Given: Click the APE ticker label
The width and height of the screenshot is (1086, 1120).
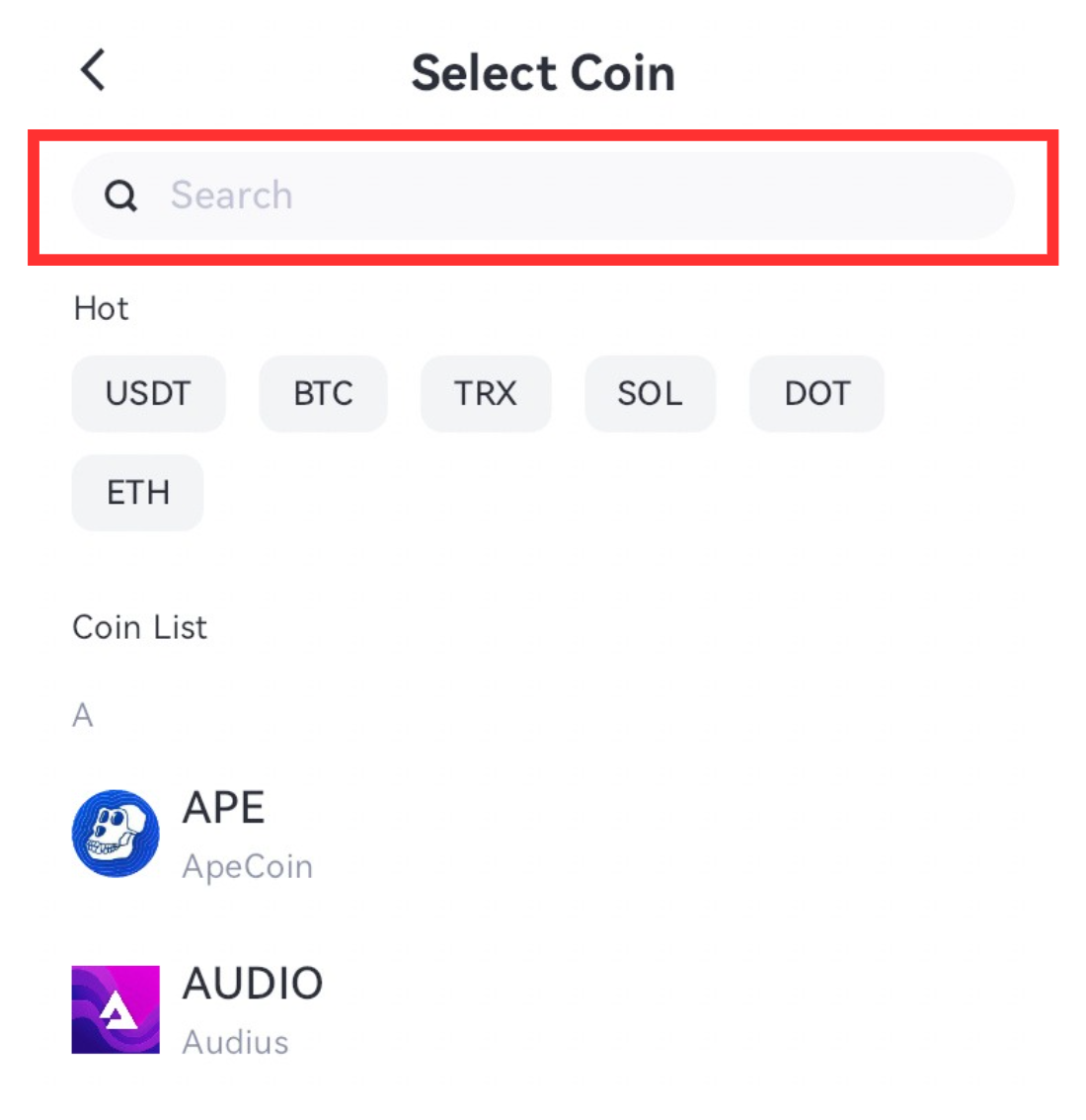Looking at the screenshot, I should [x=223, y=808].
